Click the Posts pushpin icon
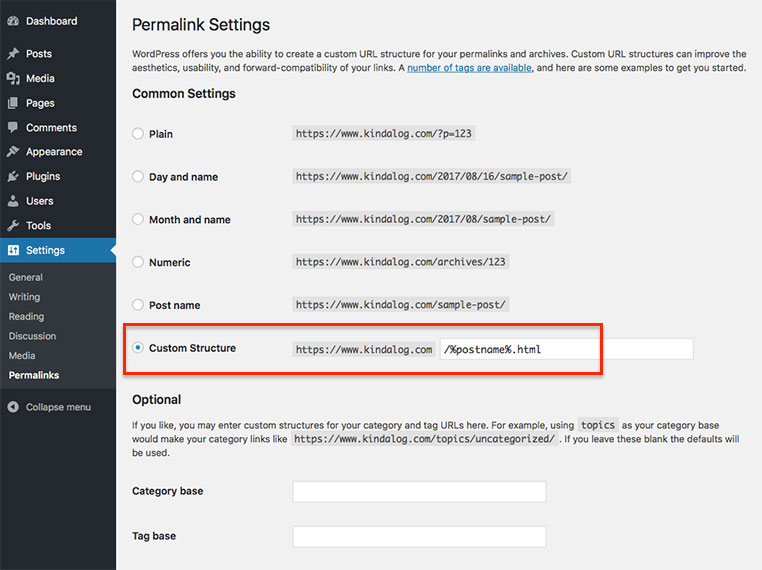 [x=13, y=54]
